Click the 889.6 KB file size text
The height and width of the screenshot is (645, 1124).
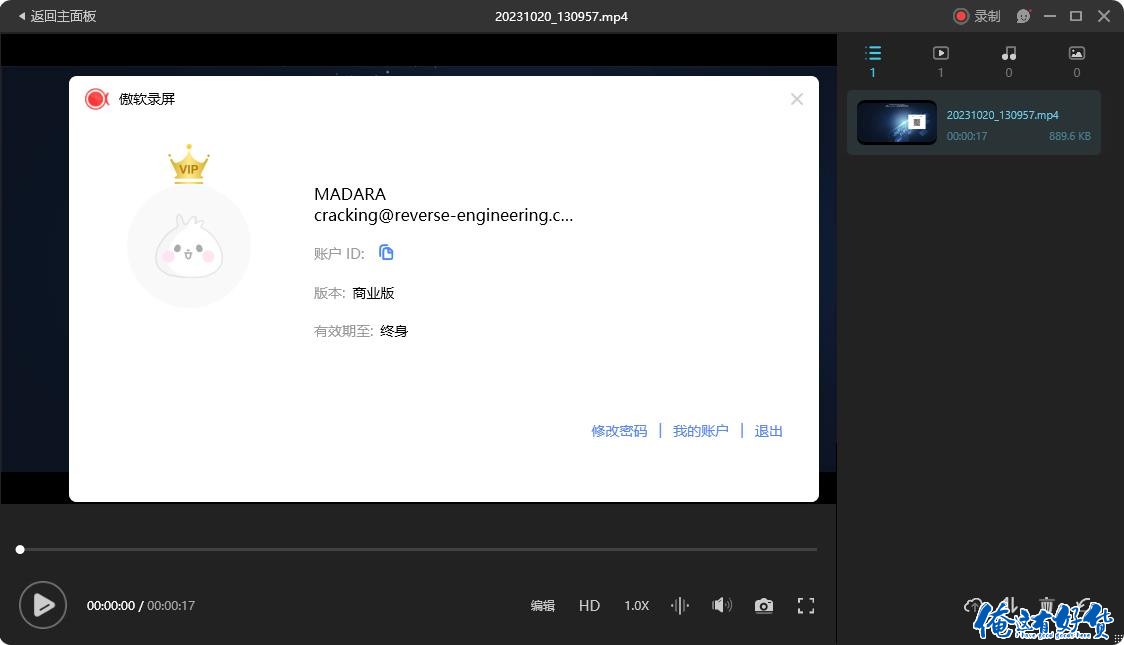tap(1070, 136)
